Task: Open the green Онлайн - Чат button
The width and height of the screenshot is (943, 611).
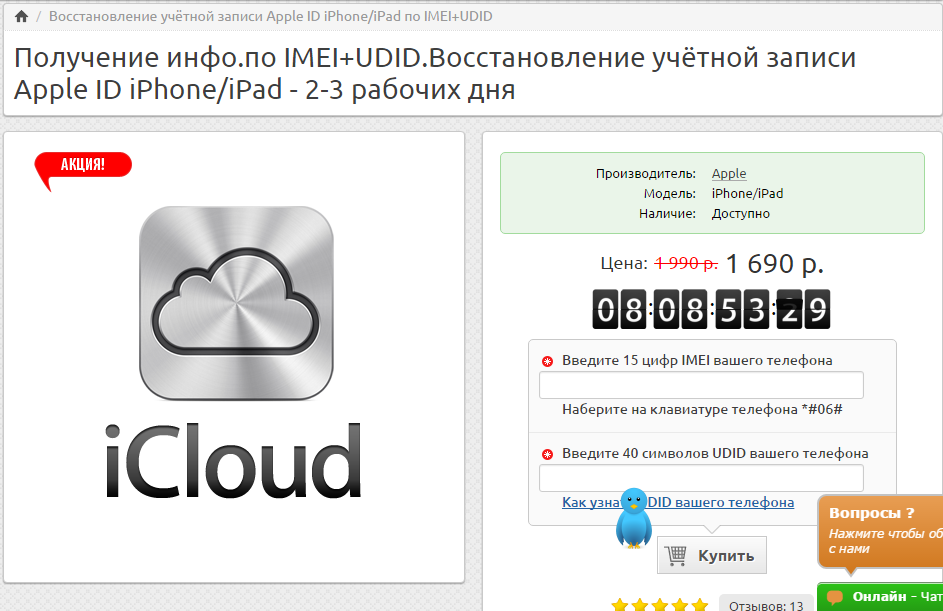Action: pos(880,597)
